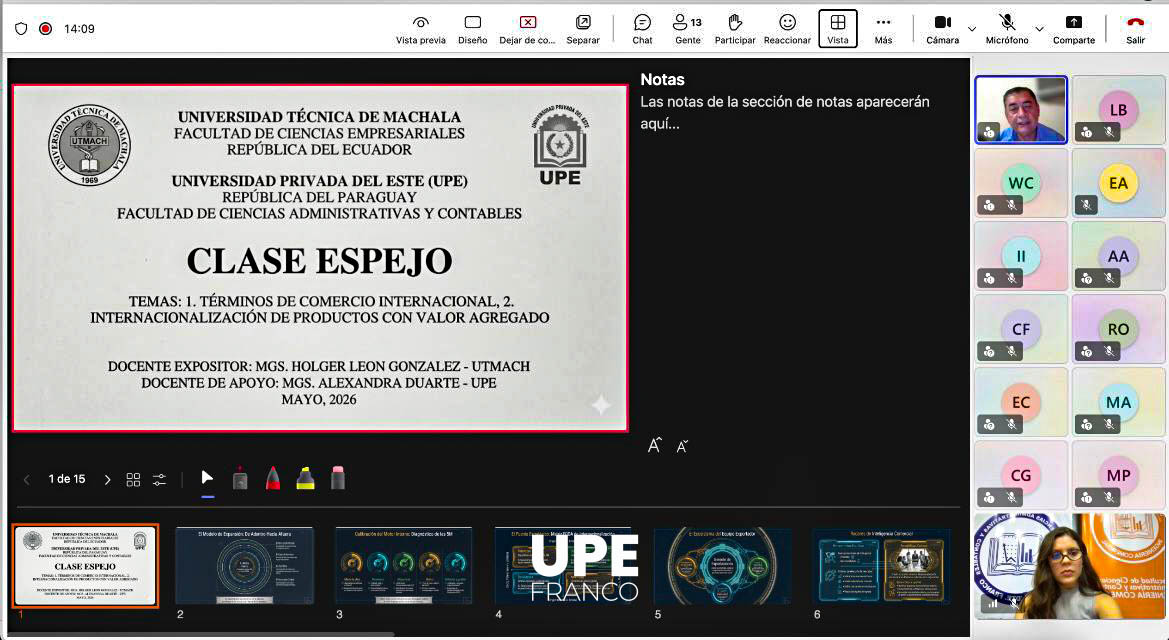Select participant tile MP
Image resolution: width=1169 pixels, height=640 pixels.
pyautogui.click(x=1118, y=475)
